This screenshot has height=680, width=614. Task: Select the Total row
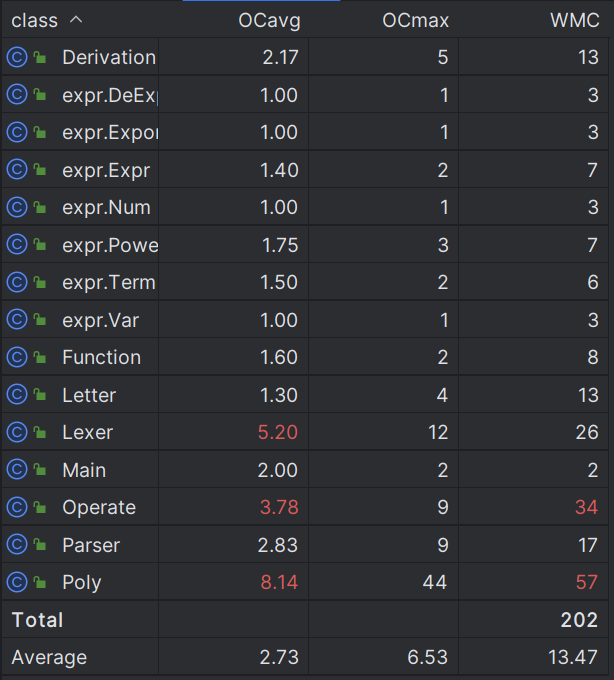pyautogui.click(x=305, y=620)
